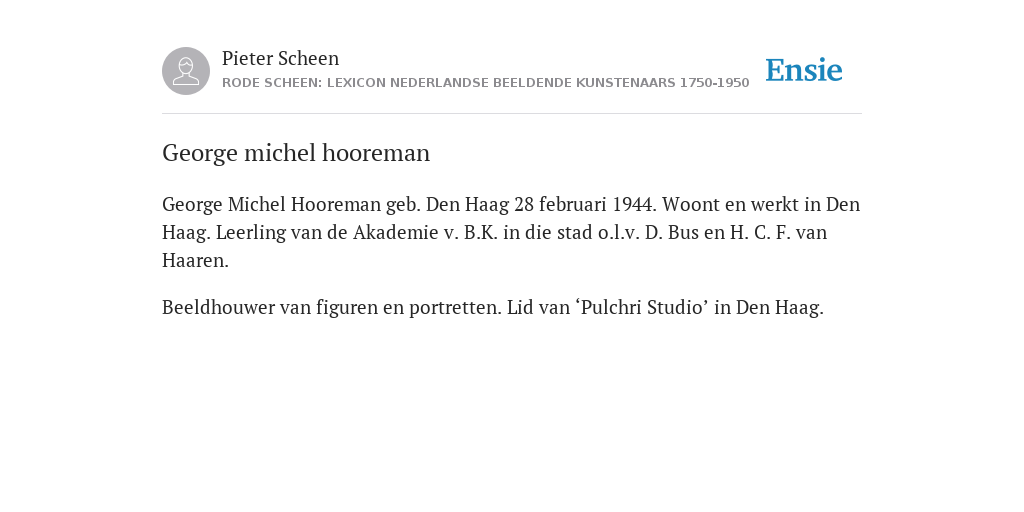Click 'George Michel Hooreman geb.' paragraph start
This screenshot has width=1024, height=512.
pyautogui.click(x=291, y=204)
